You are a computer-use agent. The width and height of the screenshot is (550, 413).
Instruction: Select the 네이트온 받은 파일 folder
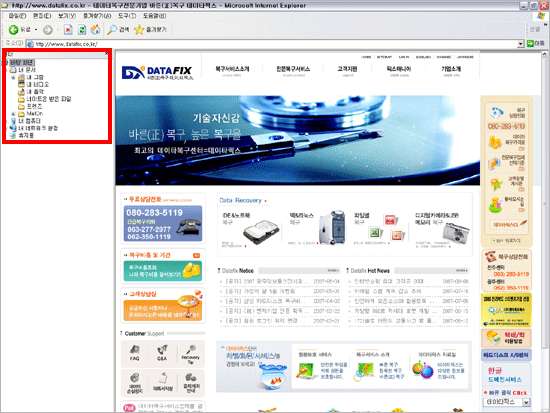click(49, 99)
